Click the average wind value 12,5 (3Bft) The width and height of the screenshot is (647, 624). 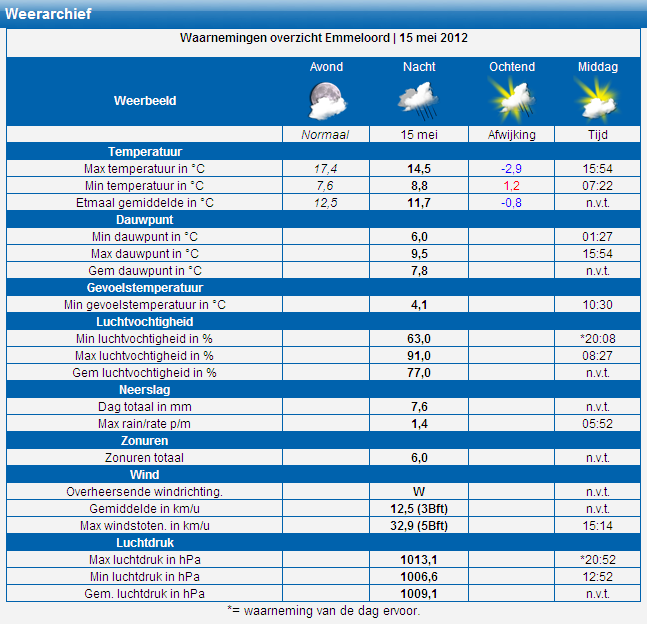point(419,509)
